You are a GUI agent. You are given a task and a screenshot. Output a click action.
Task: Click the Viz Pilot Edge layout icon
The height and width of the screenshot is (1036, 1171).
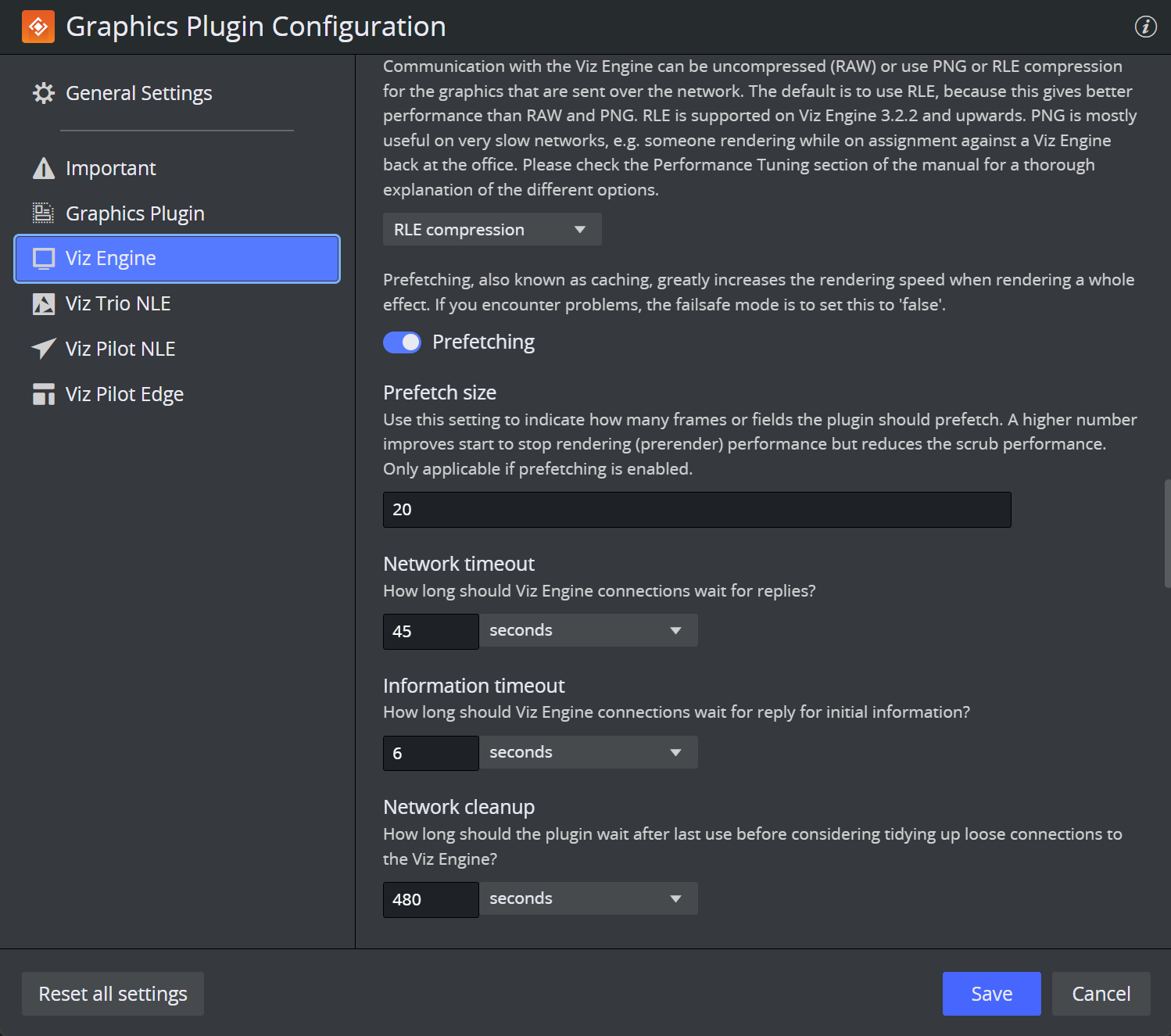(44, 394)
